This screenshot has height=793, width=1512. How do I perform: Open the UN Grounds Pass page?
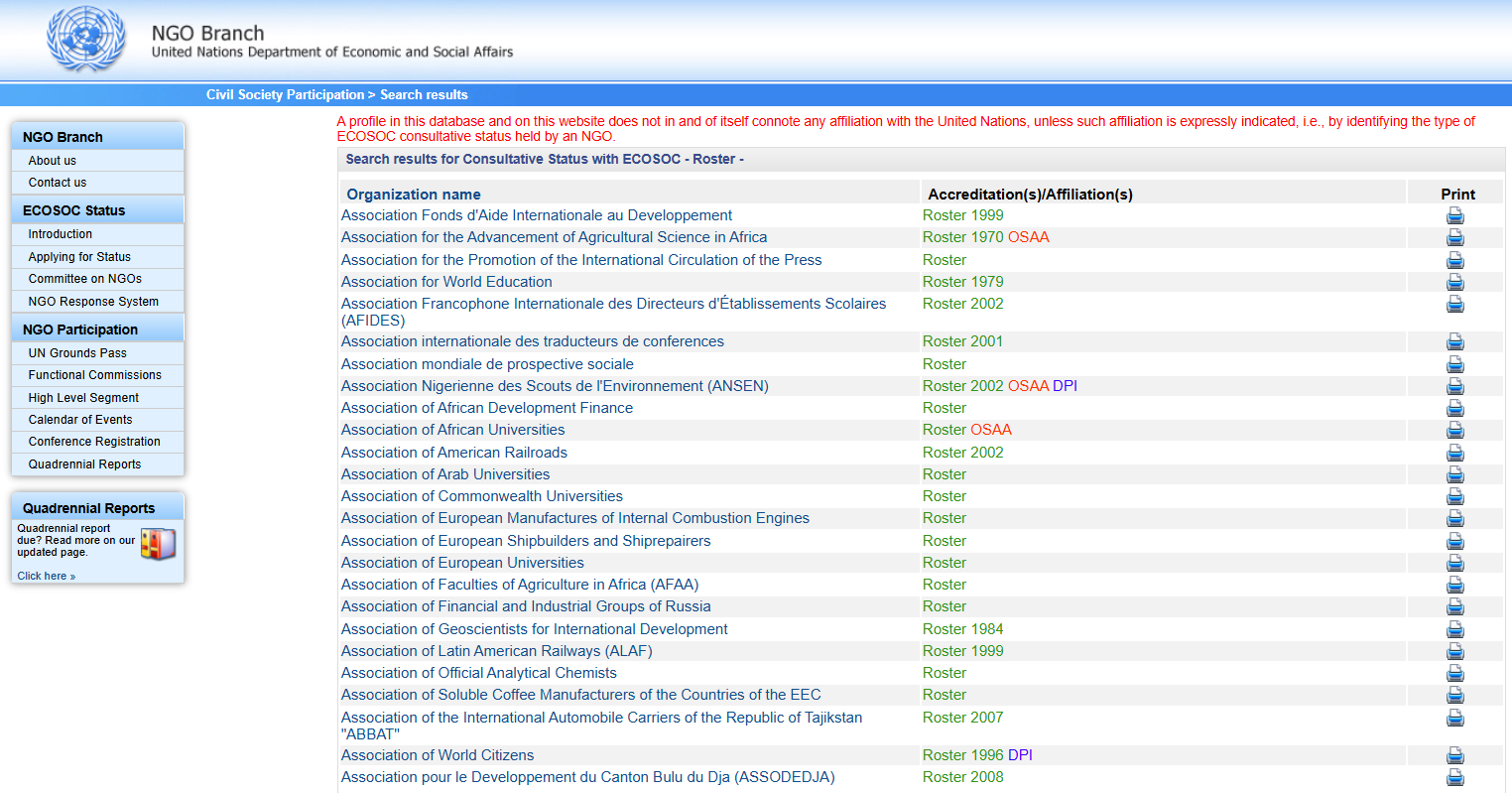coord(77,353)
